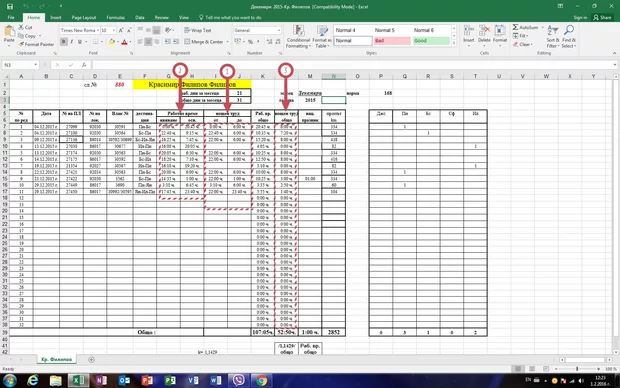This screenshot has width=620, height=388.
Task: Select the Good cell style
Action: point(431,41)
